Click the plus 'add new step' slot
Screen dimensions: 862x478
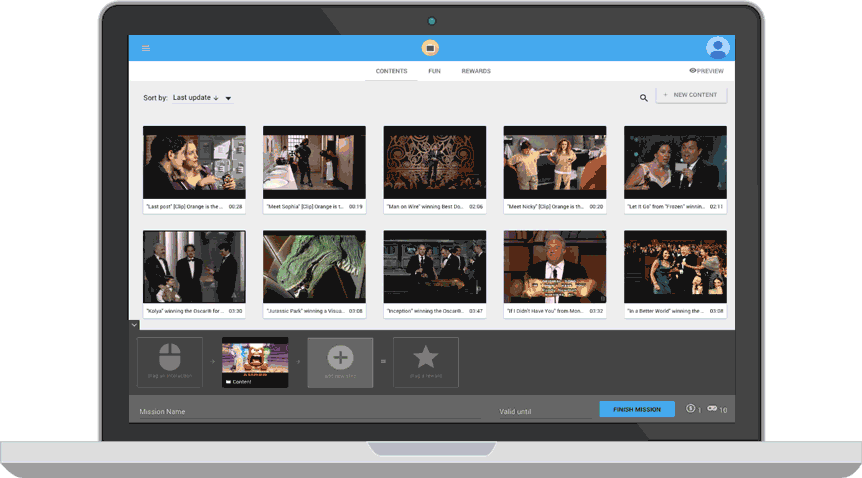coord(340,362)
